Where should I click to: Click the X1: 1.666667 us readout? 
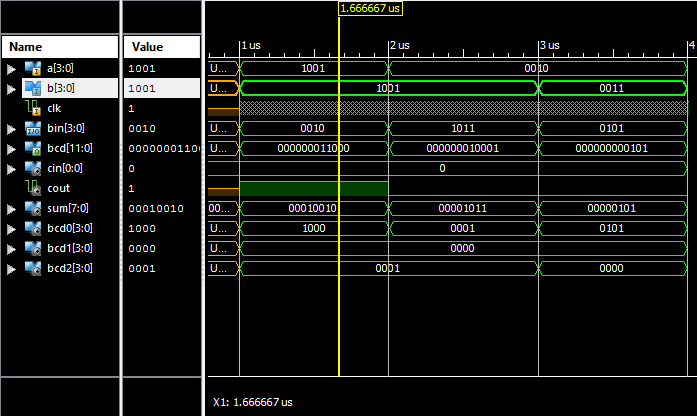252,402
